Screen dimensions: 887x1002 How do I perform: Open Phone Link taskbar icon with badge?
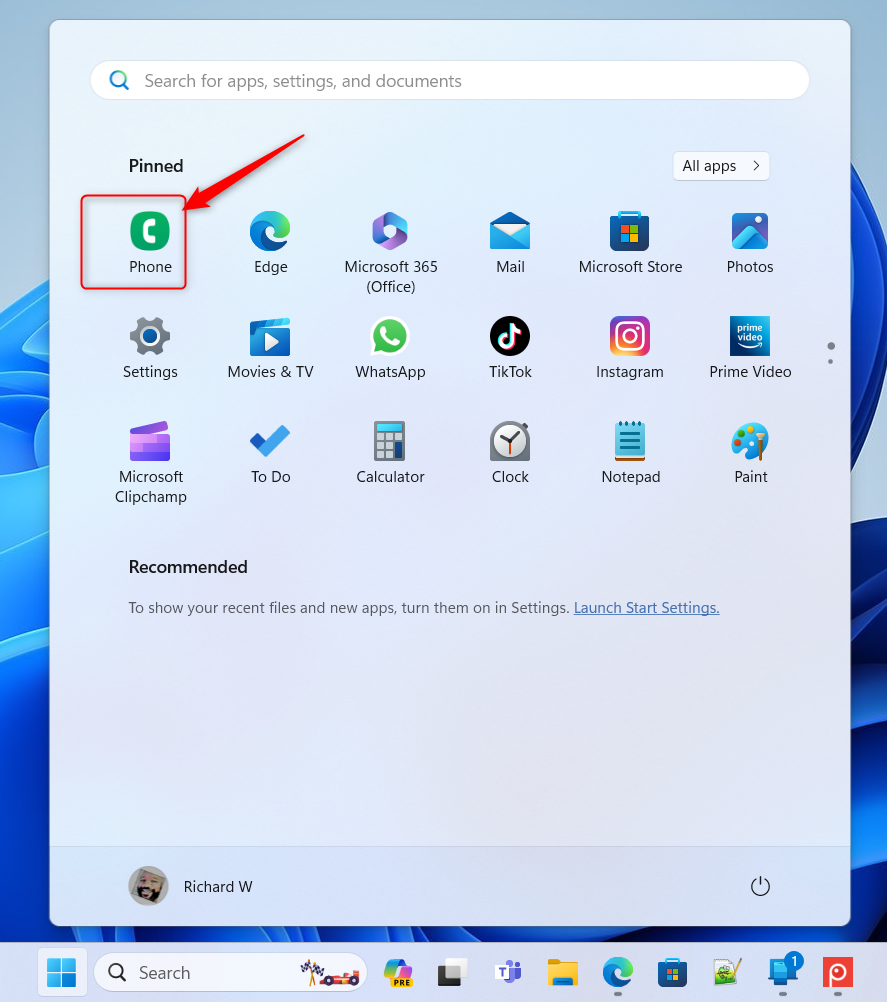click(x=783, y=971)
